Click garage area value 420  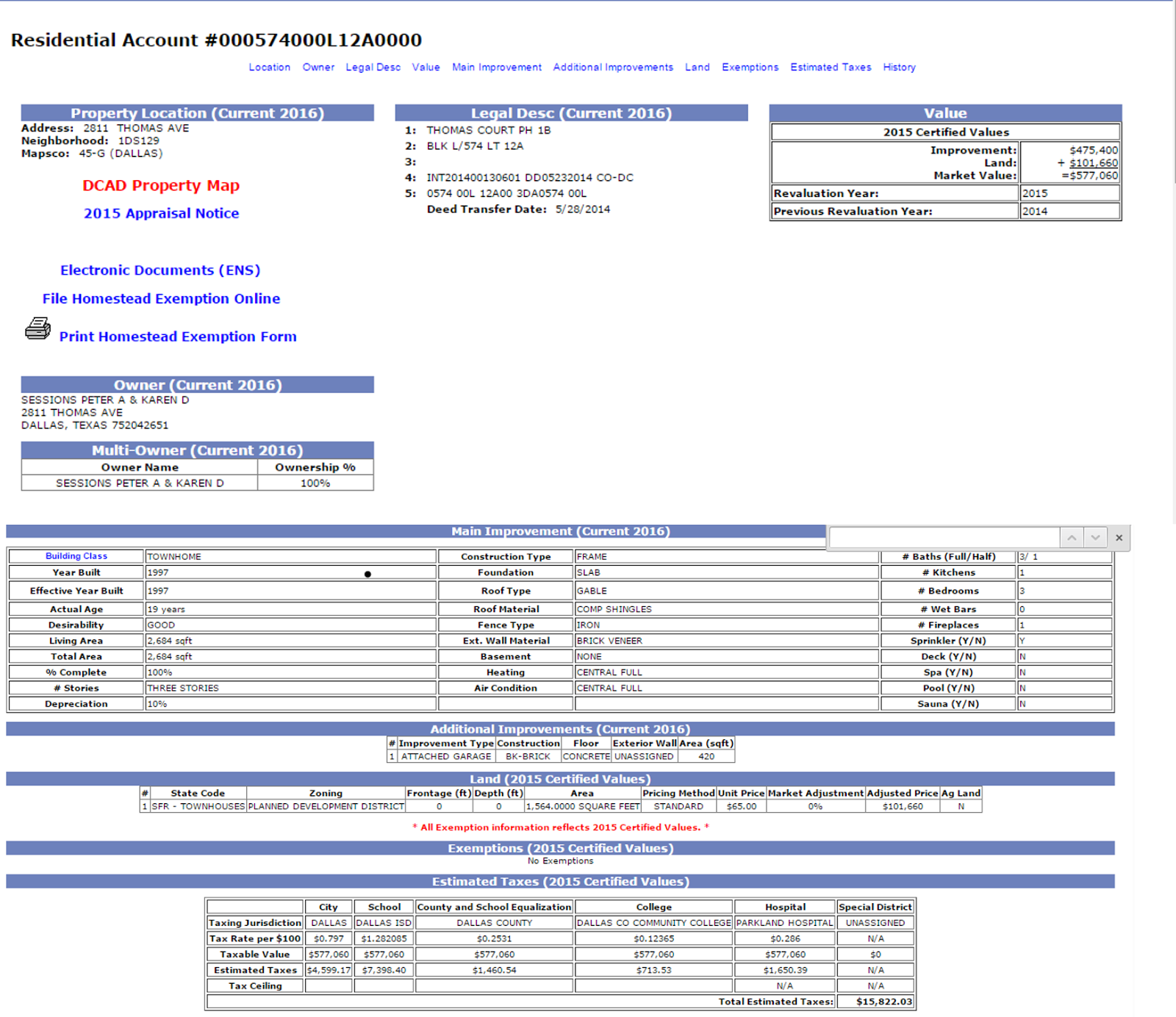(706, 756)
